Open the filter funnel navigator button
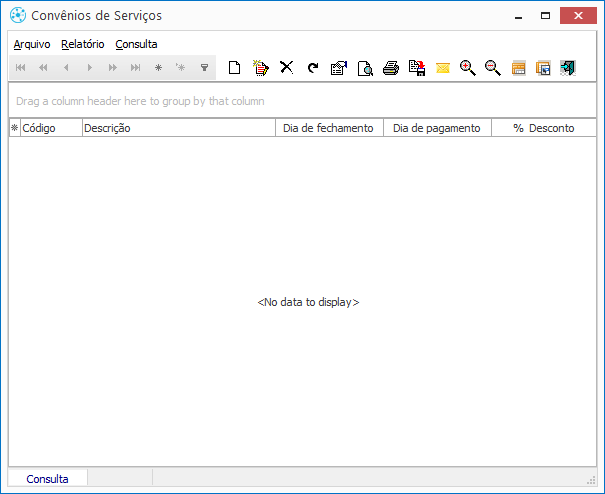 coord(204,68)
